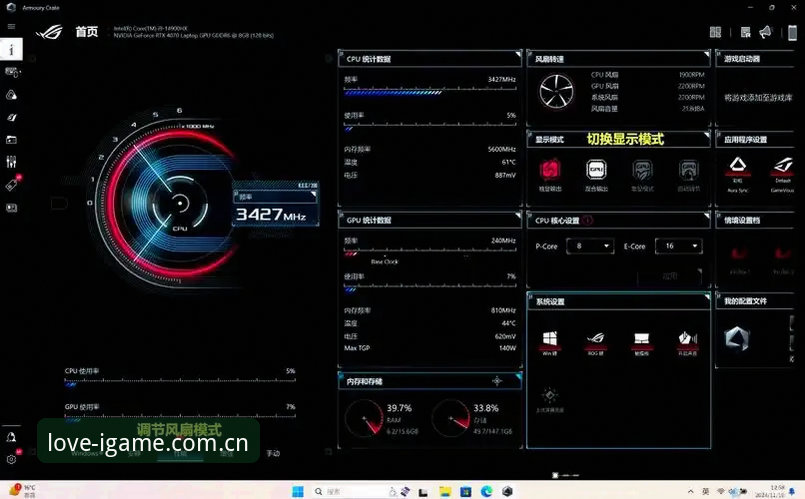Click the fan wheel icon in 风扇转速
The width and height of the screenshot is (805, 499).
(x=557, y=91)
